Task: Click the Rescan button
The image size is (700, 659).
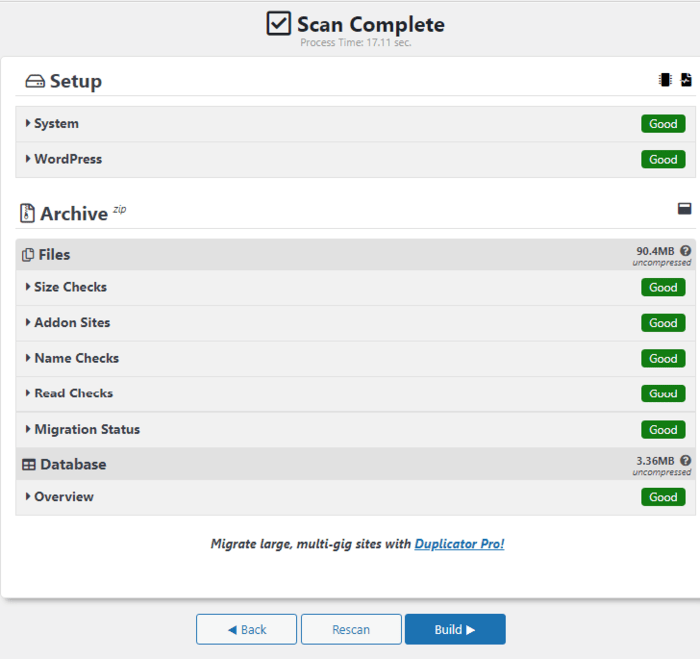Action: click(x=351, y=629)
